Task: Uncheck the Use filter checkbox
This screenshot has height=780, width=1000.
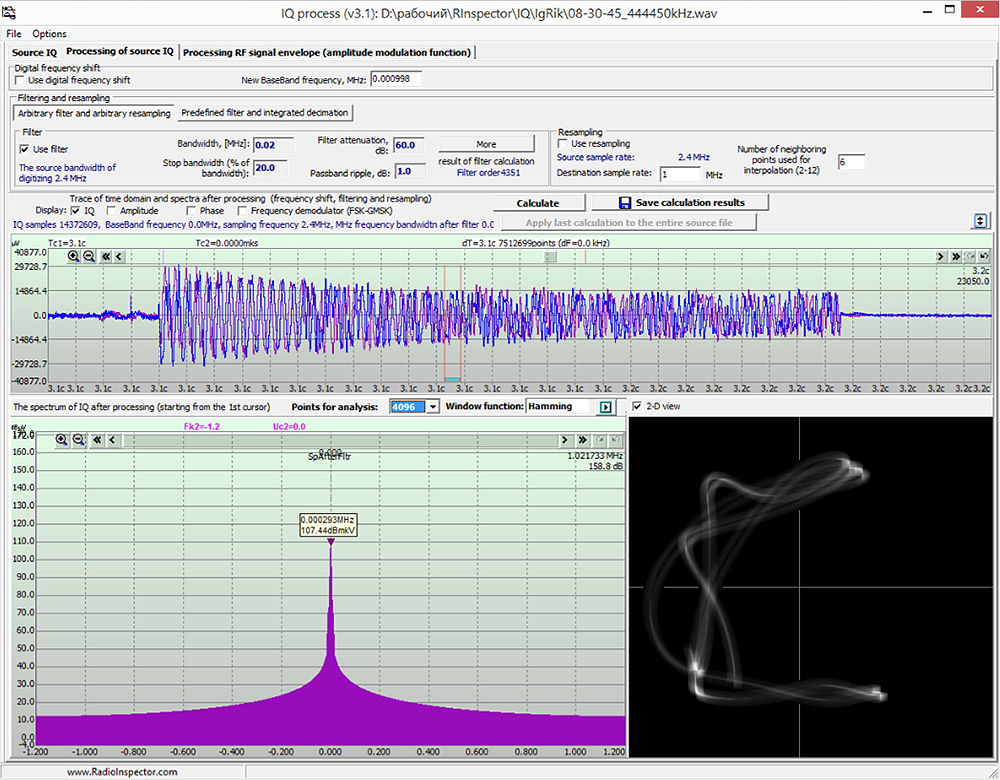Action: tap(25, 149)
